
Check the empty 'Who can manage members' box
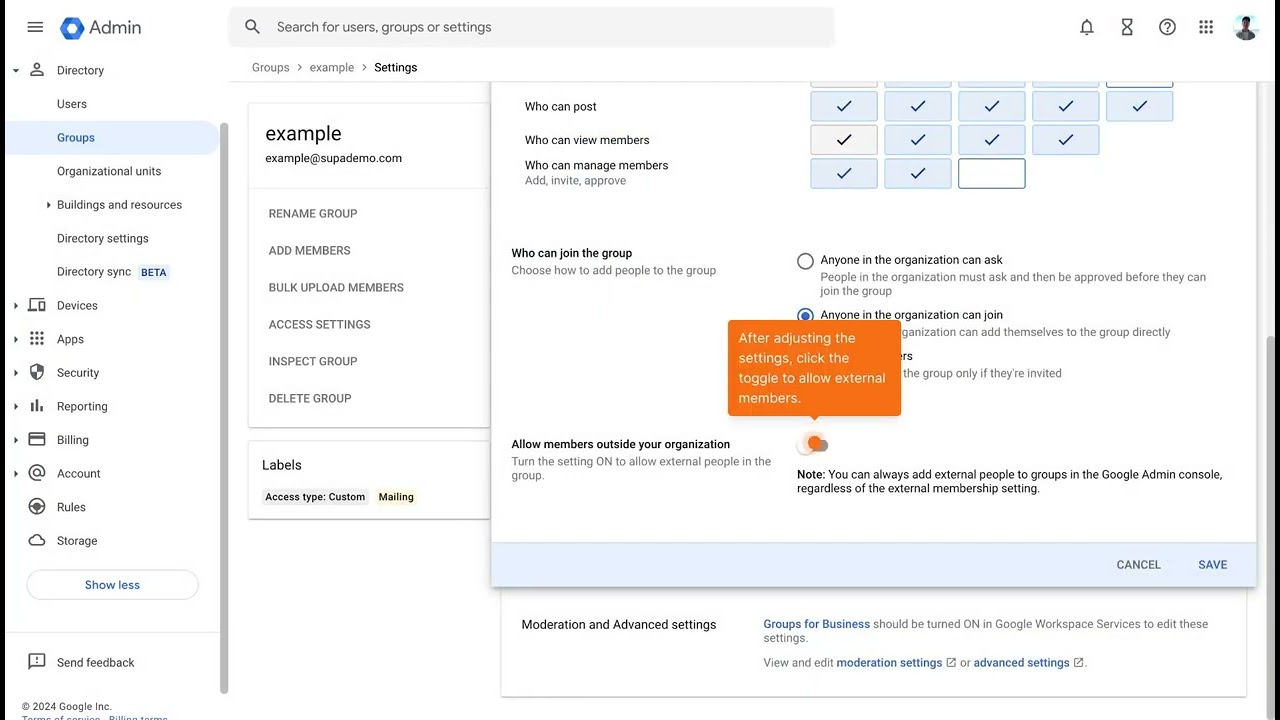point(991,173)
